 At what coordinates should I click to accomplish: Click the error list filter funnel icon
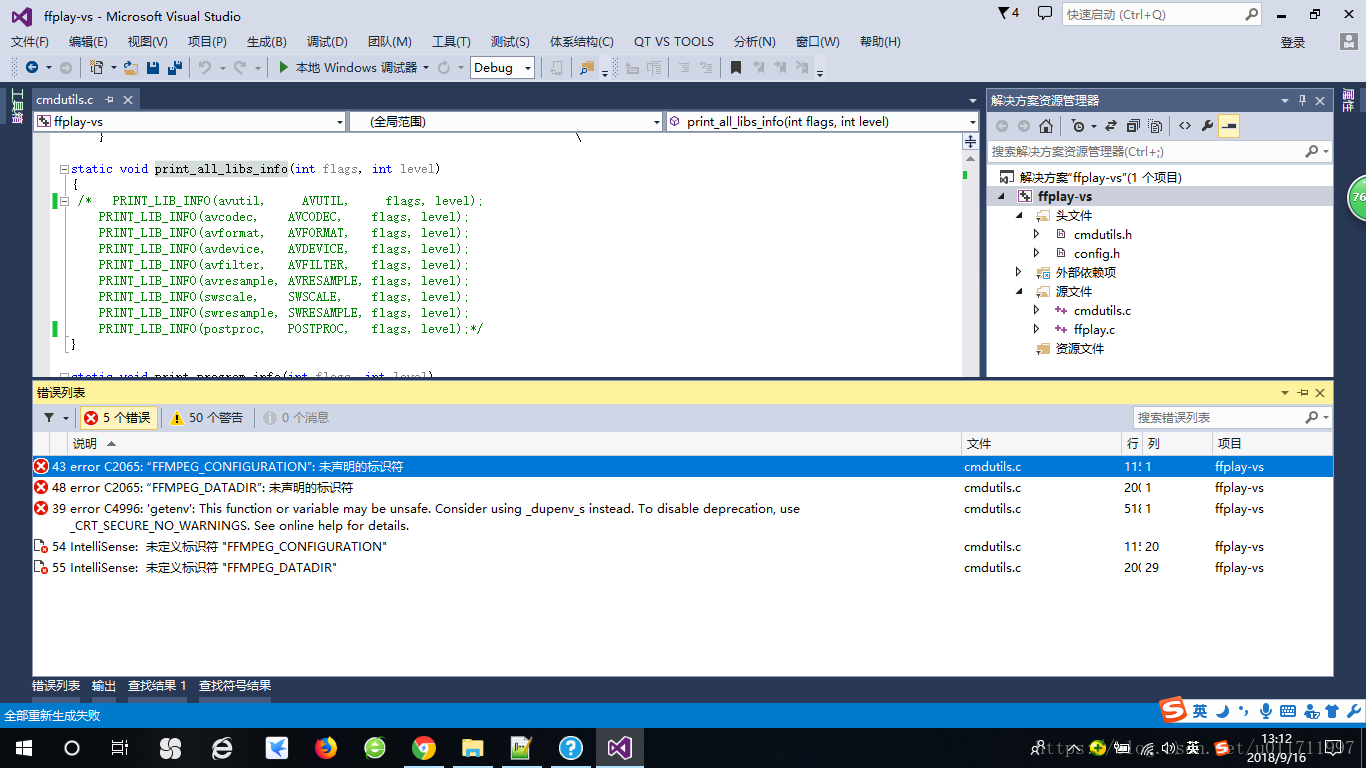pyautogui.click(x=49, y=418)
